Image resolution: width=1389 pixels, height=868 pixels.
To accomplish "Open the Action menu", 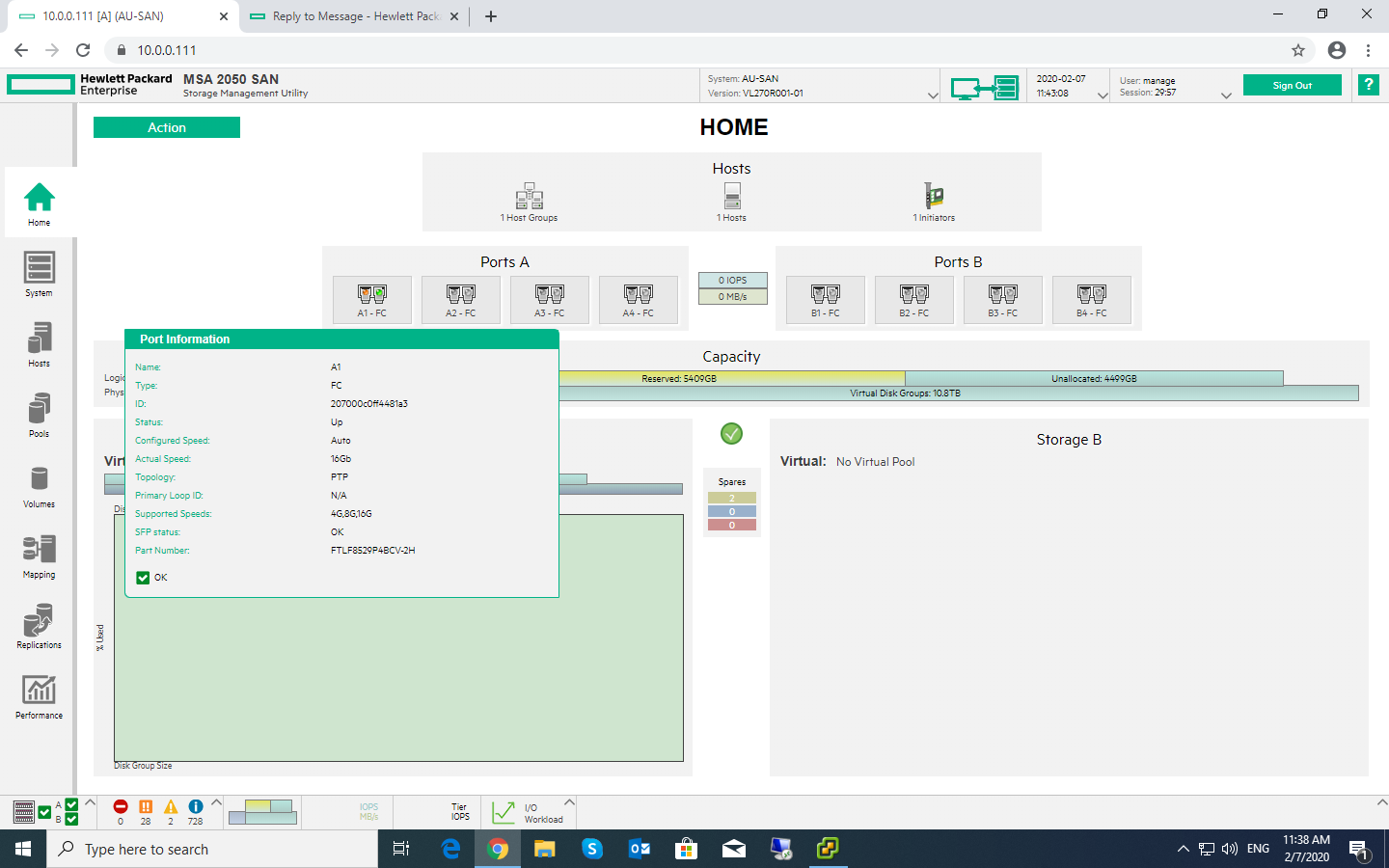I will tap(166, 126).
